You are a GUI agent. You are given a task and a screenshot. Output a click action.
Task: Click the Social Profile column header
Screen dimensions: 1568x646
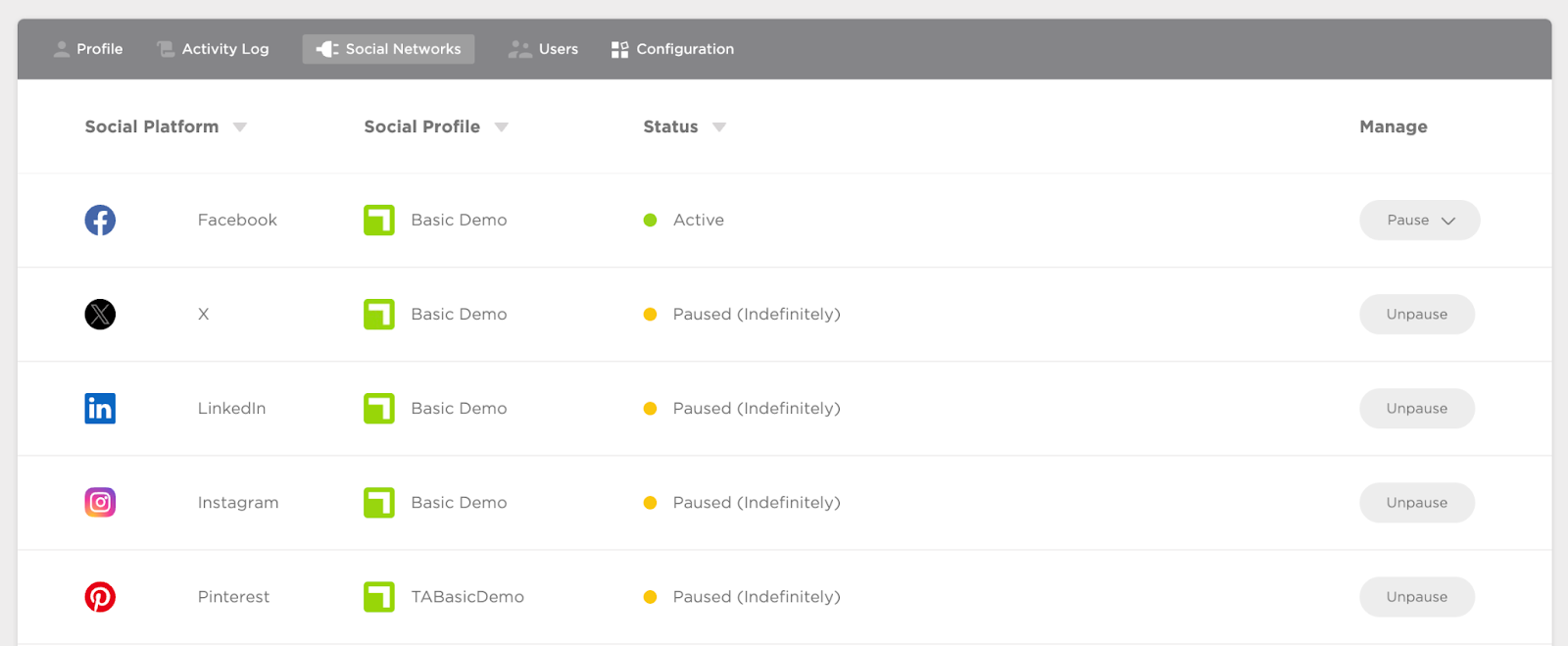coord(422,127)
